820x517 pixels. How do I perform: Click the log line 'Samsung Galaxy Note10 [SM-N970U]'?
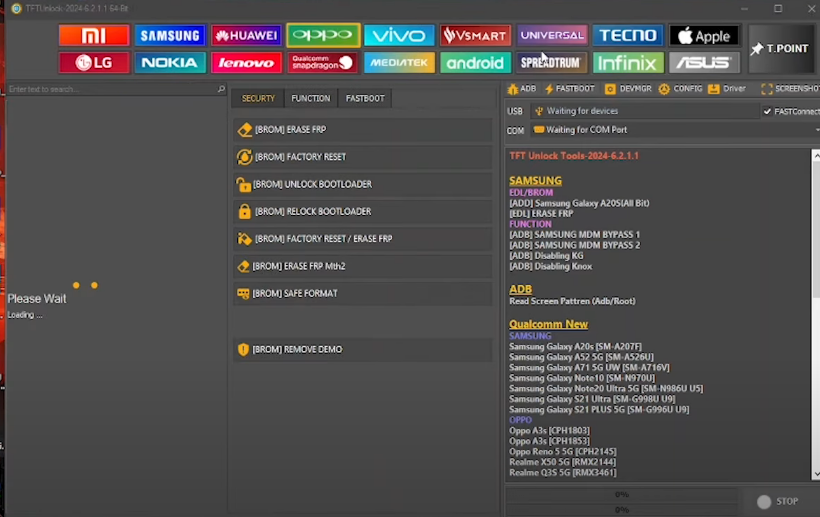click(x=582, y=378)
